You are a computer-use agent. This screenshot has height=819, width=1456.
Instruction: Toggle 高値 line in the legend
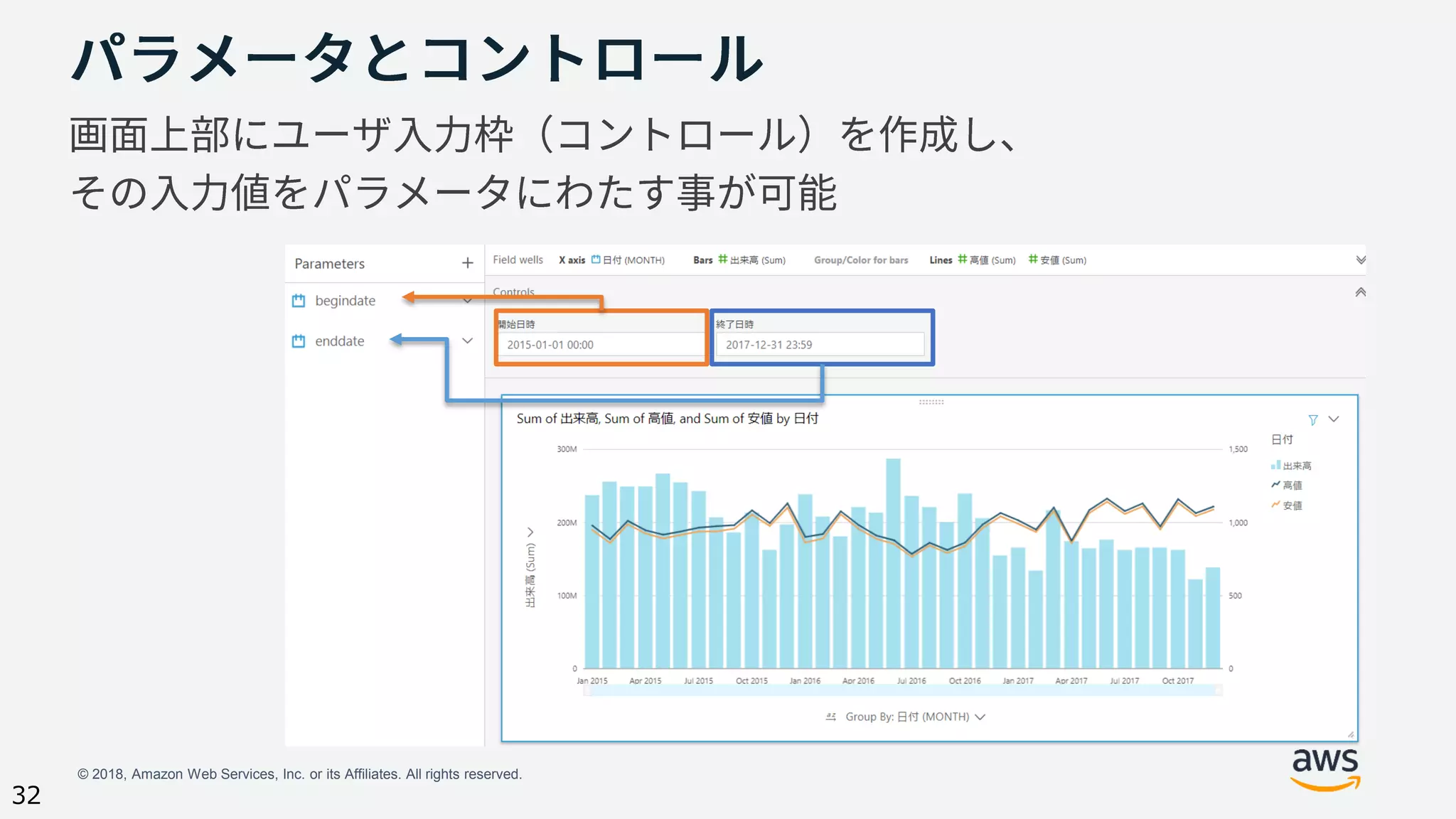pos(1287,486)
